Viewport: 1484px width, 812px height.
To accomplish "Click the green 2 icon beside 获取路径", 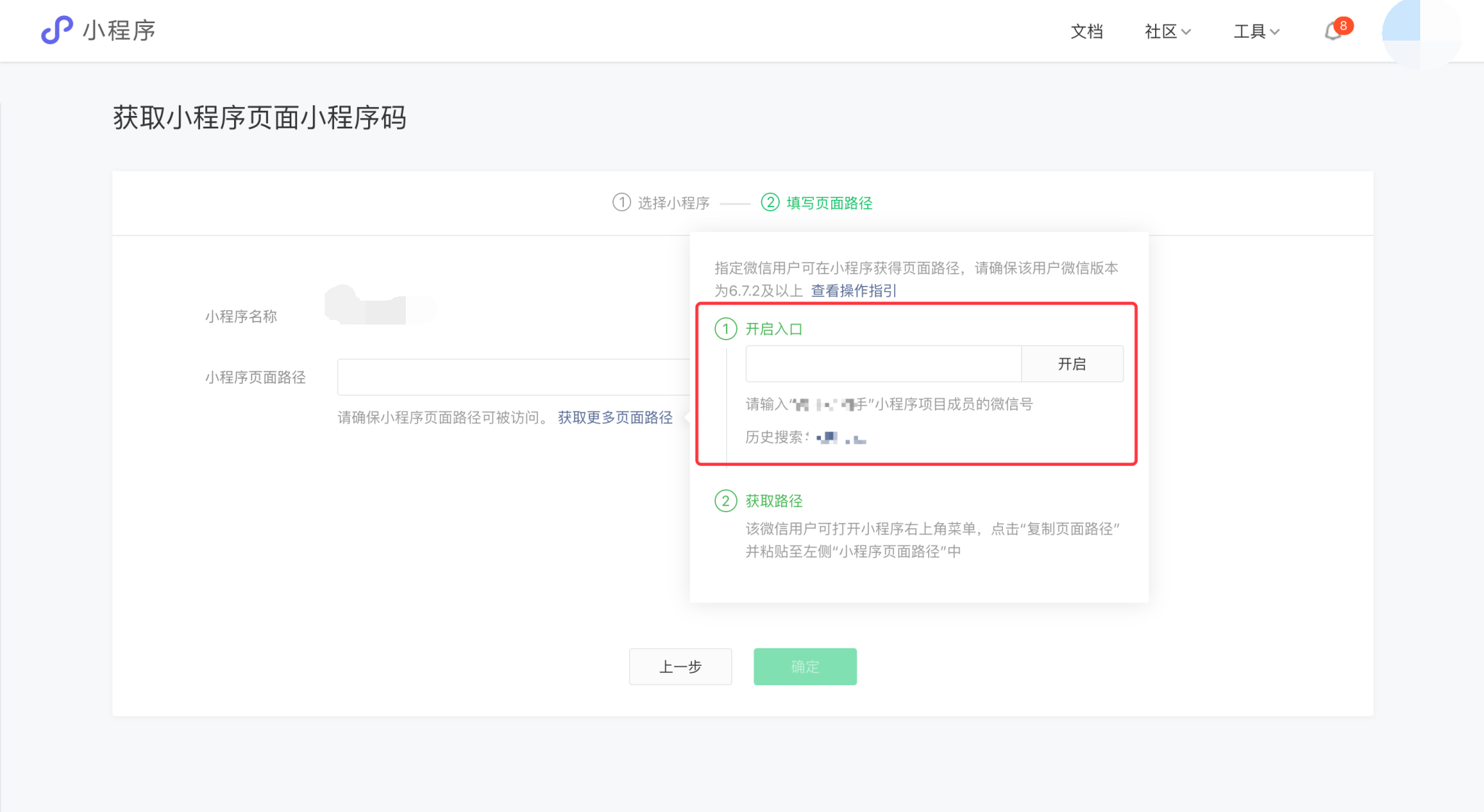I will (x=725, y=501).
